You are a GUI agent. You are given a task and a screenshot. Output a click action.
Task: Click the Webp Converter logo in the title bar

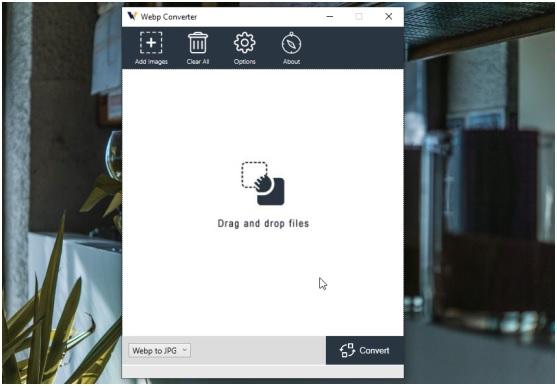pyautogui.click(x=132, y=16)
